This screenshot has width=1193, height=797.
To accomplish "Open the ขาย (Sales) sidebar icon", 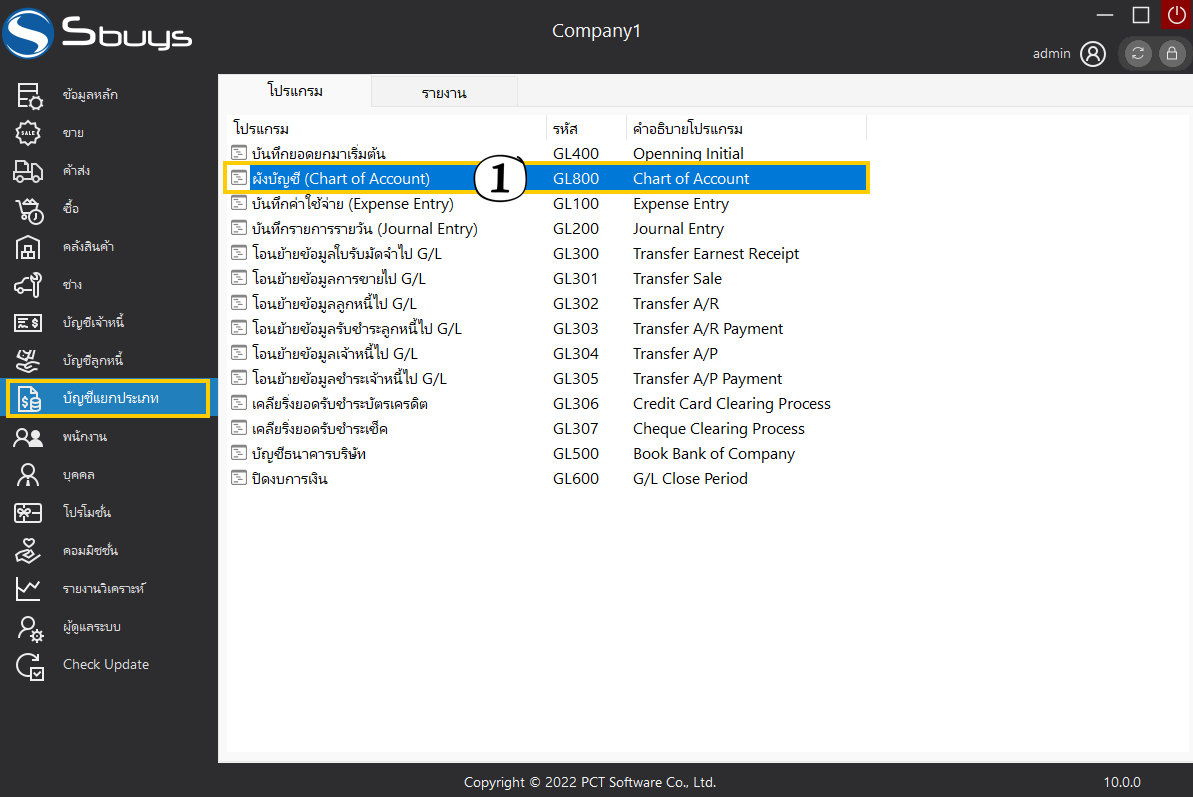I will pos(28,133).
